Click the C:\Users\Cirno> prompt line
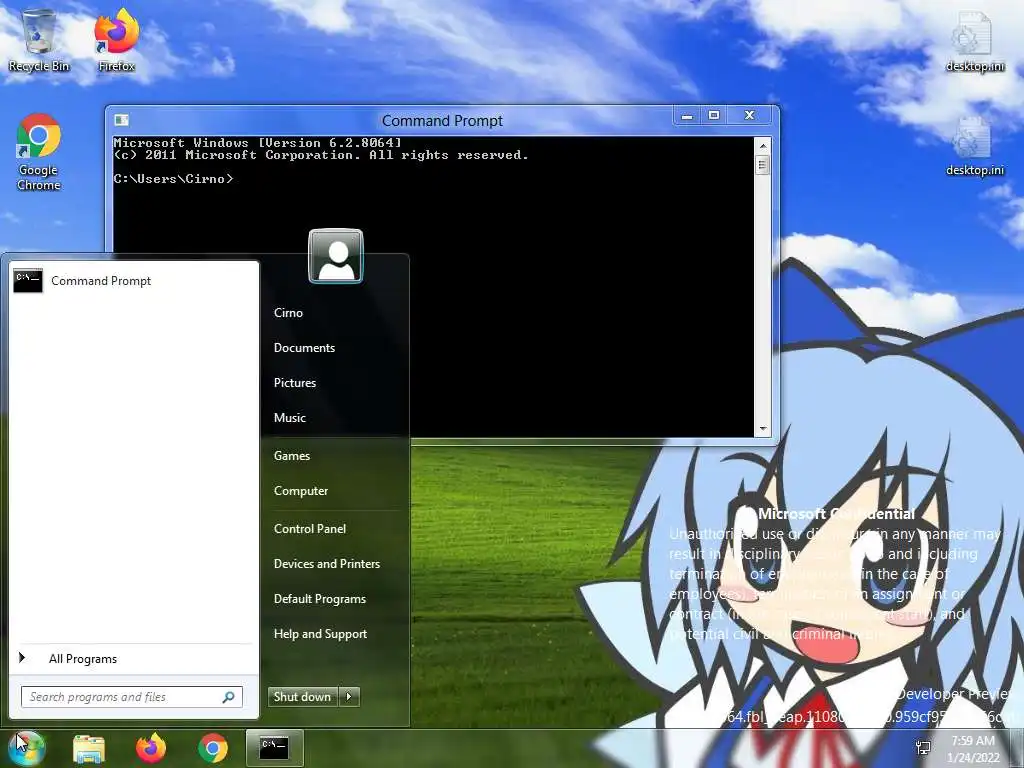Screen dimensions: 1024x768 pyautogui.click(x=173, y=179)
